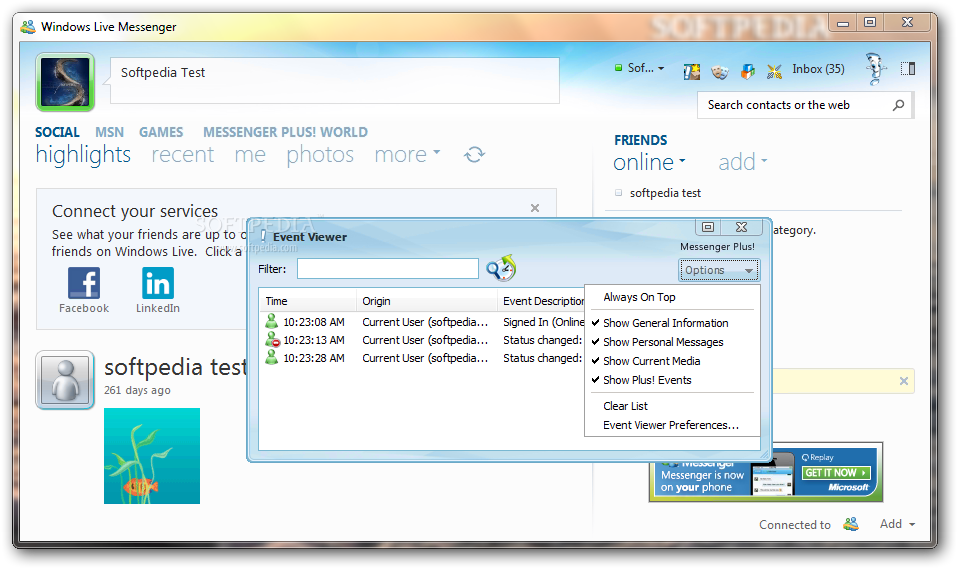
Task: Click the butterfly tools icon beside Inbox
Action: [774, 72]
